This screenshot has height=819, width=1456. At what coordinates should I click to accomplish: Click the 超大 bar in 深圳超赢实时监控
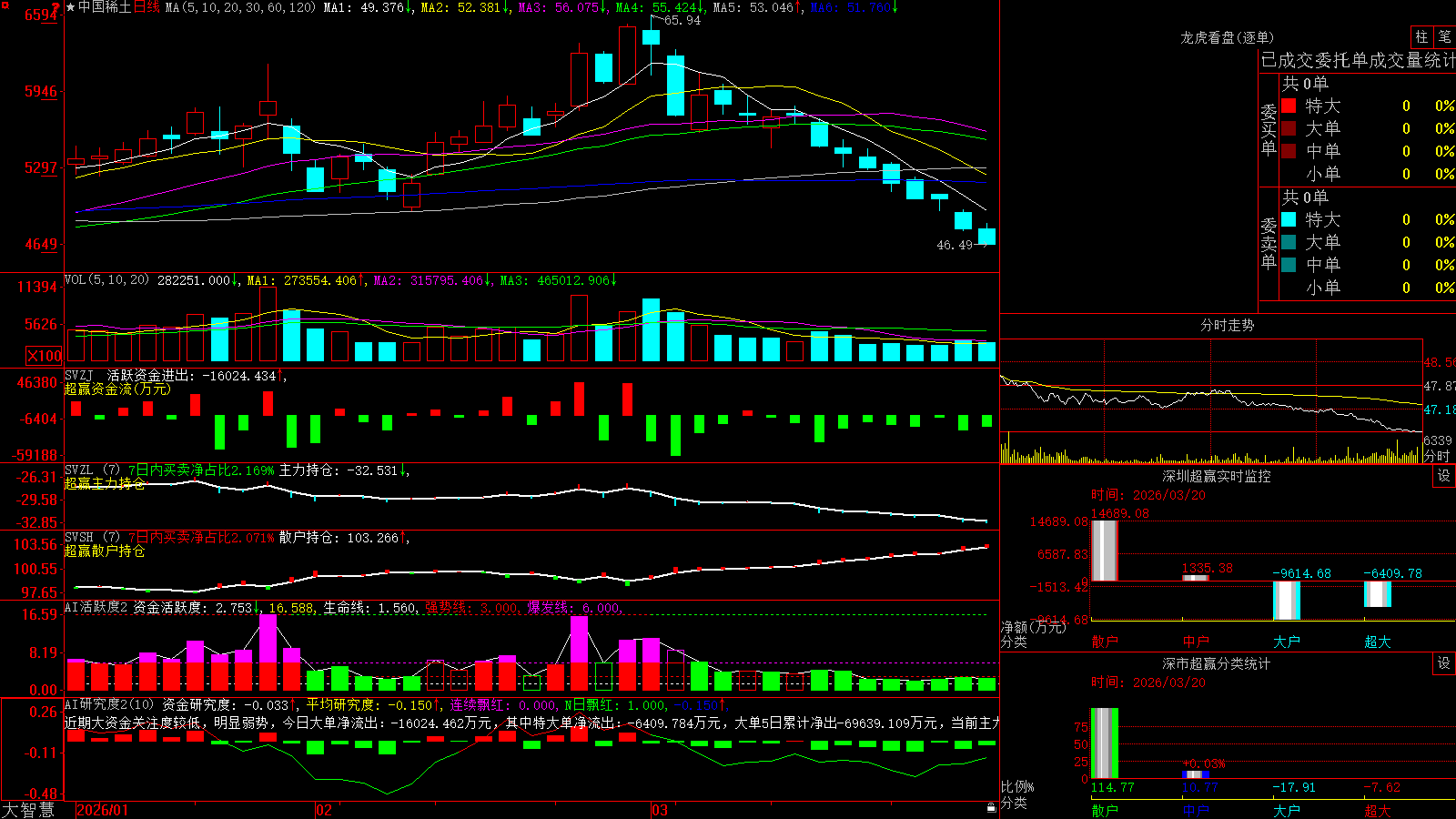[x=1378, y=594]
